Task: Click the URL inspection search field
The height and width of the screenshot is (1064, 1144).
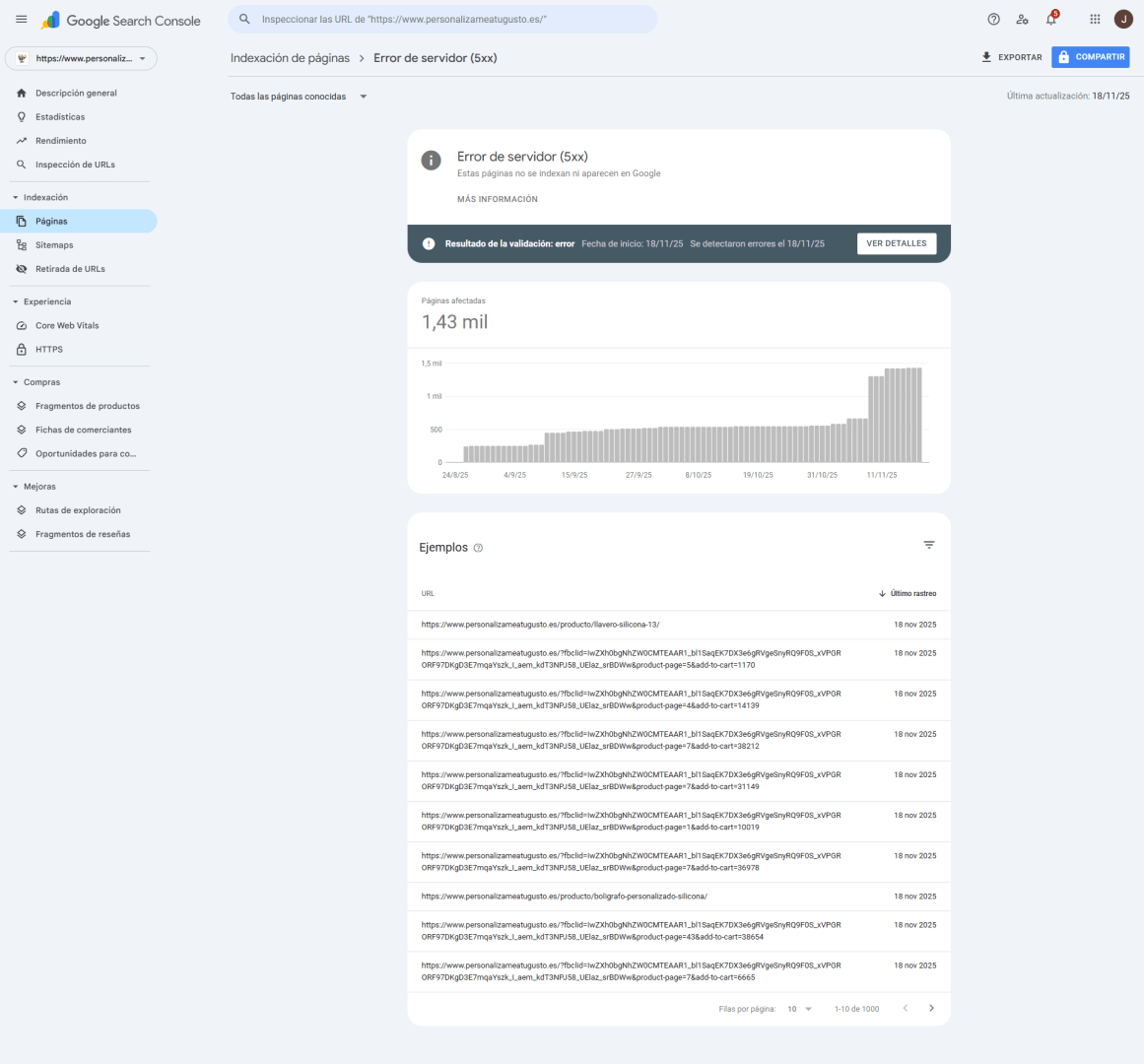Action: [443, 20]
